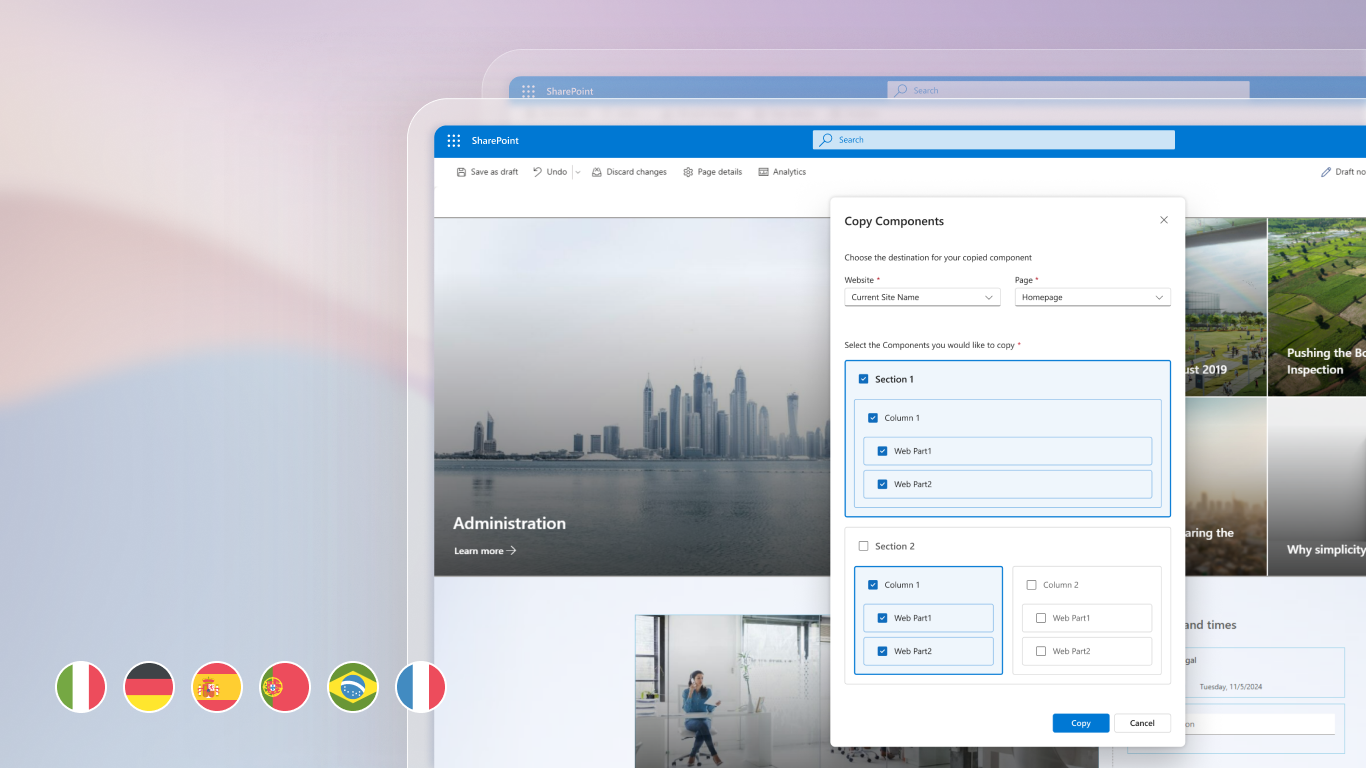Select the Italian flag icon

pyautogui.click(x=81, y=687)
